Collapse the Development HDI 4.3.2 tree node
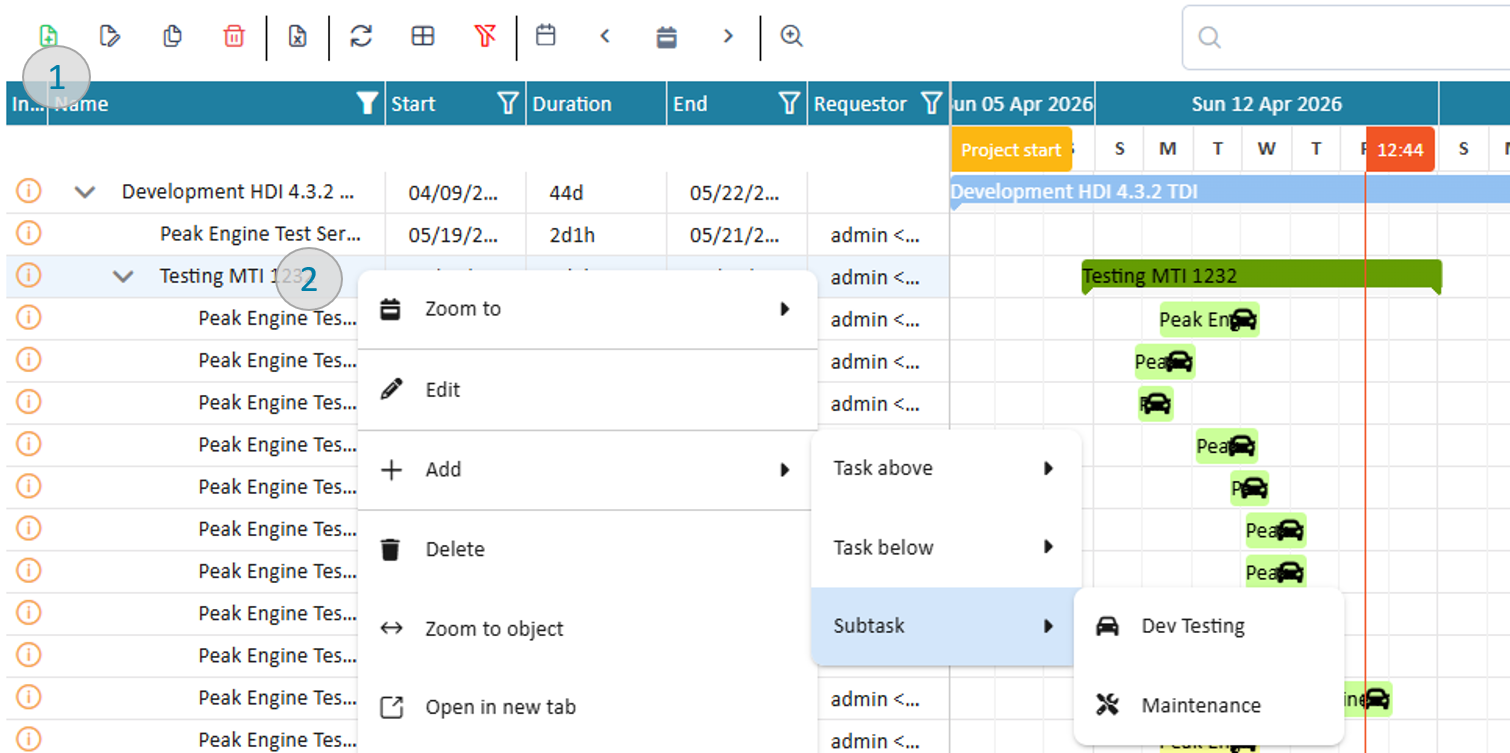This screenshot has width=1510, height=753. 85,191
